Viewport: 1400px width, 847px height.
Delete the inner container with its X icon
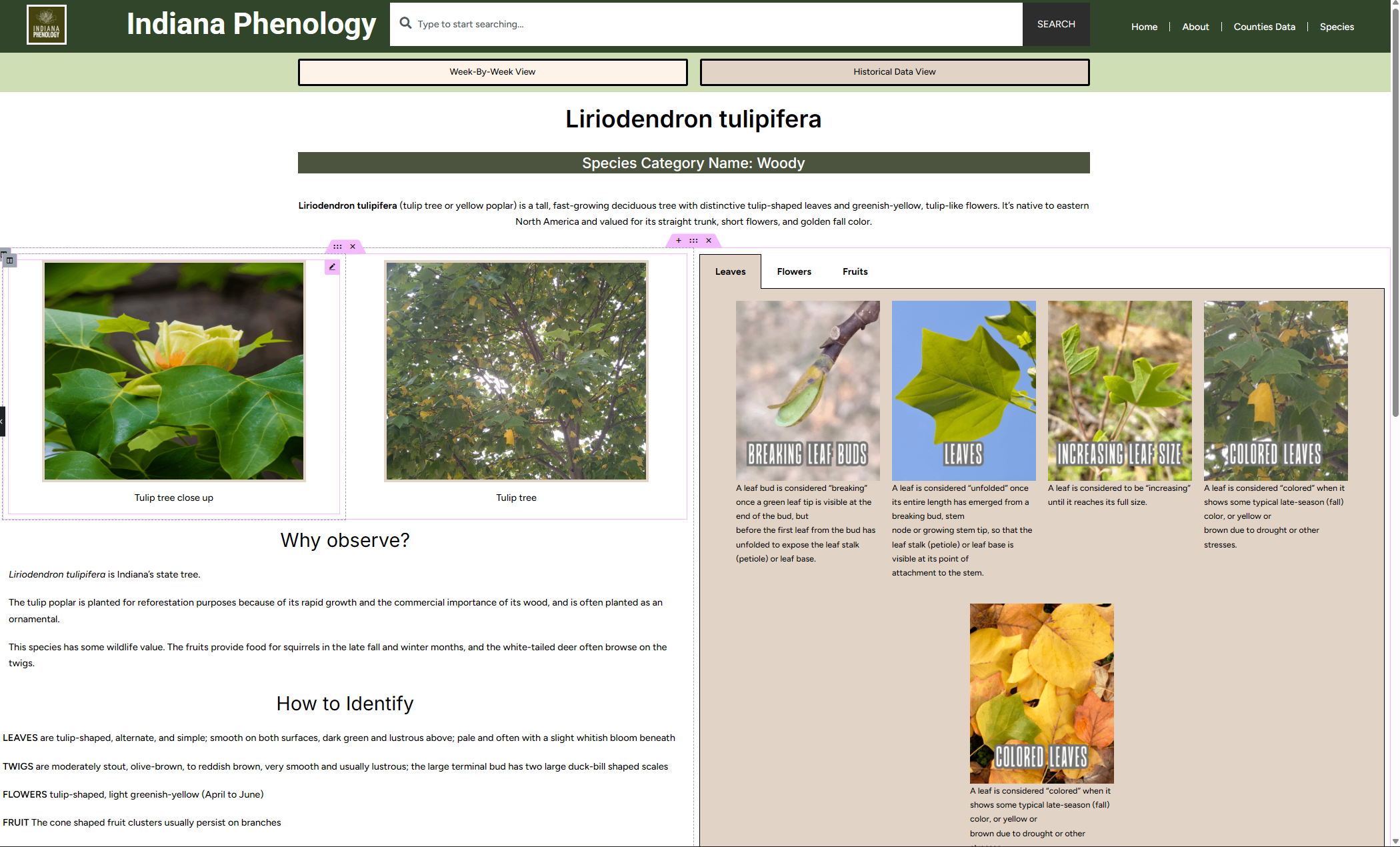click(353, 247)
